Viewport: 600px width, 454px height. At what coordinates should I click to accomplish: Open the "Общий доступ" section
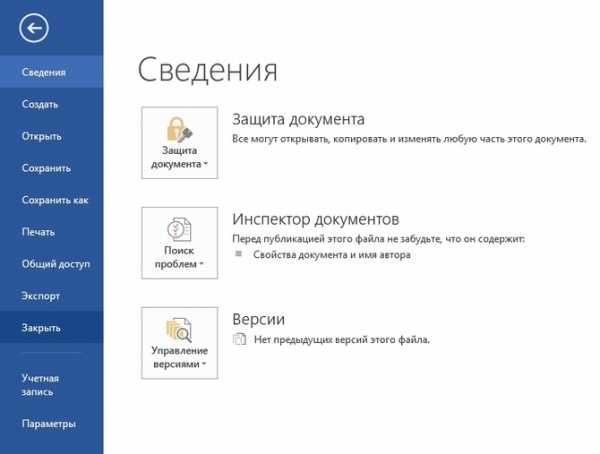[56, 264]
